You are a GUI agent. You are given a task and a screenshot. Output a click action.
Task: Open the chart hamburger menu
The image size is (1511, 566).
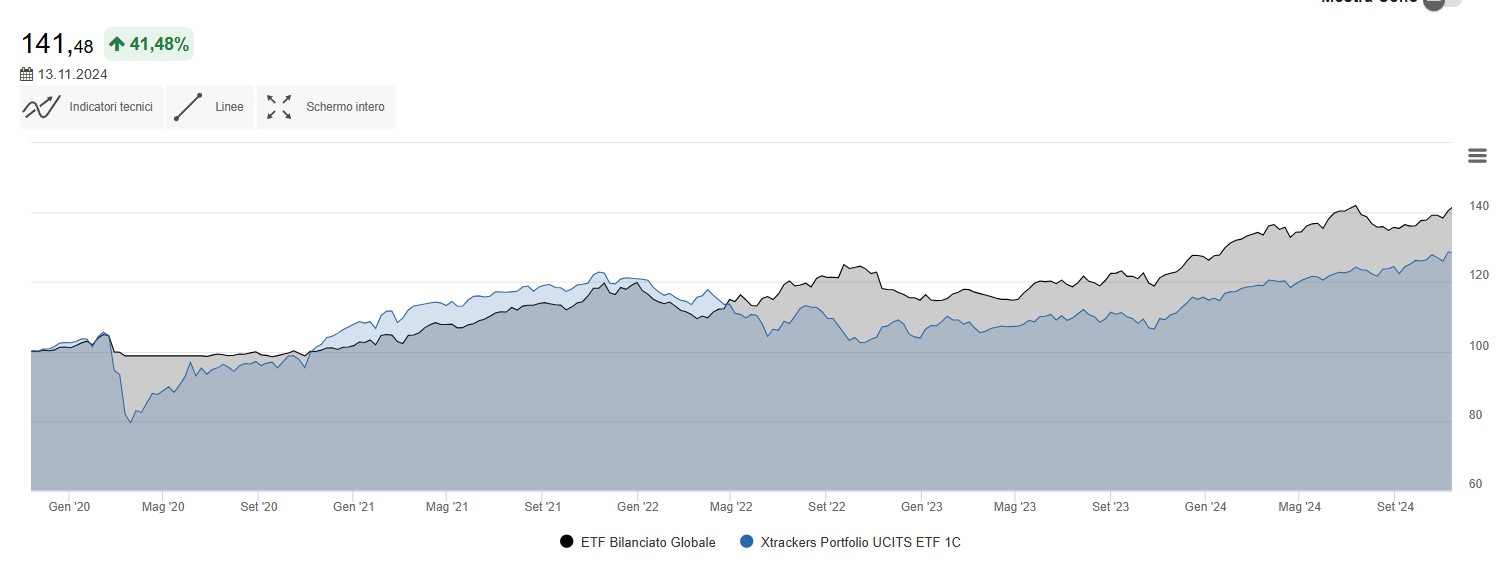tap(1477, 156)
